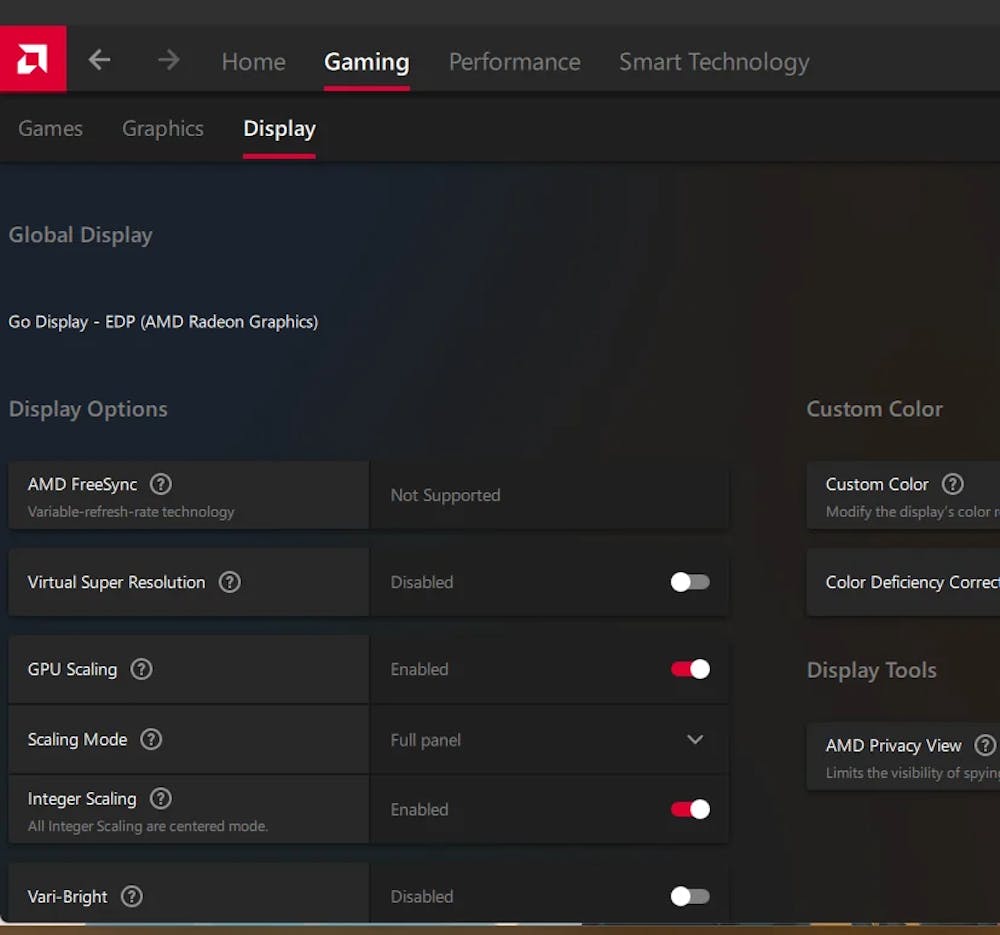Screen dimensions: 1000x935
Task: Go back with the left arrow
Action: pyautogui.click(x=99, y=60)
